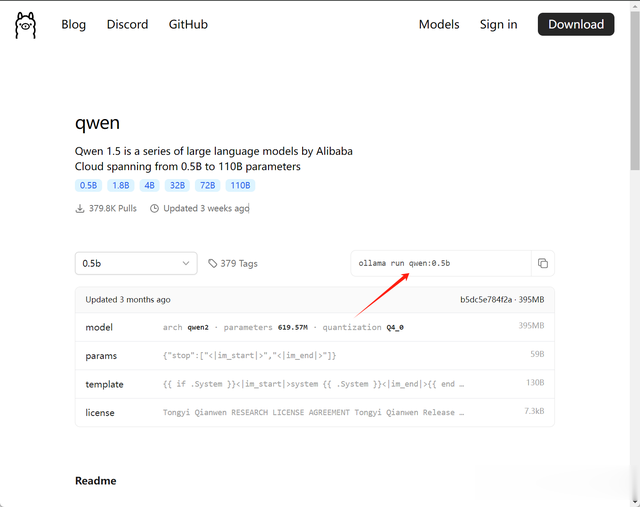Open the Models page
This screenshot has width=640, height=507.
coord(439,24)
